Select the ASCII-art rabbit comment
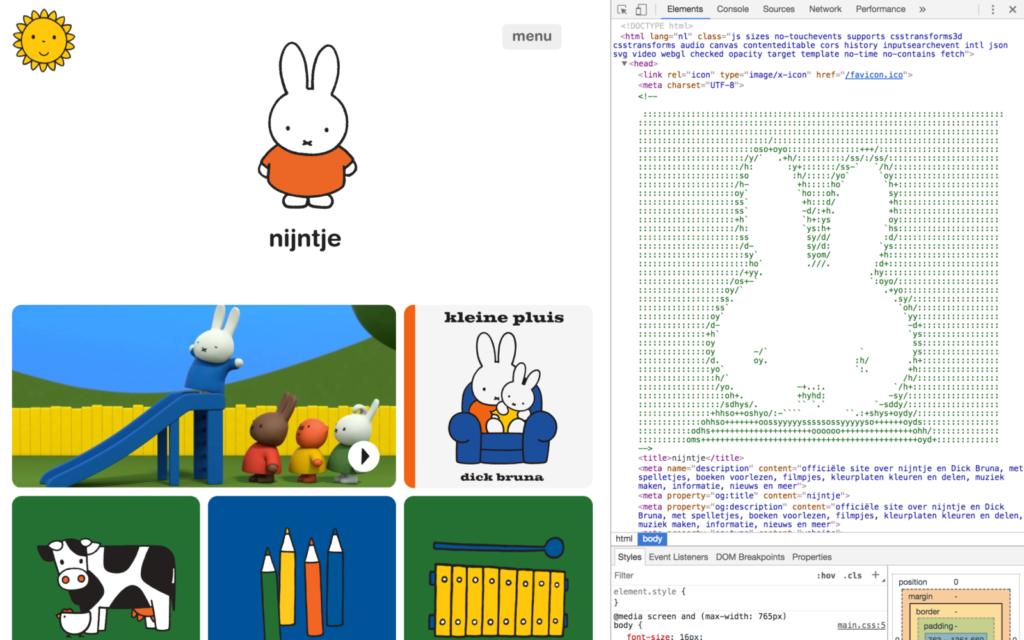The height and width of the screenshot is (640, 1024). [819, 273]
